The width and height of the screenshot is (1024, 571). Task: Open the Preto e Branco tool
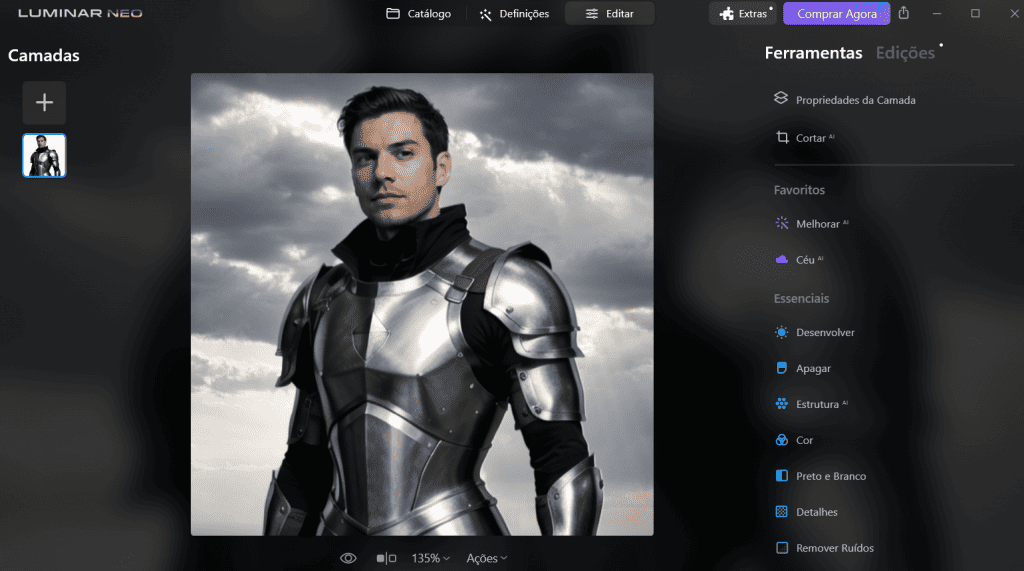[830, 476]
